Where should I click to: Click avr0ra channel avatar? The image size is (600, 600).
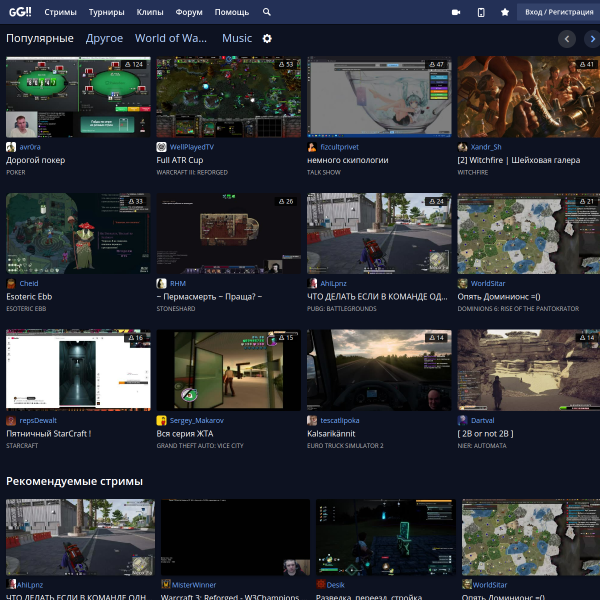[11, 147]
